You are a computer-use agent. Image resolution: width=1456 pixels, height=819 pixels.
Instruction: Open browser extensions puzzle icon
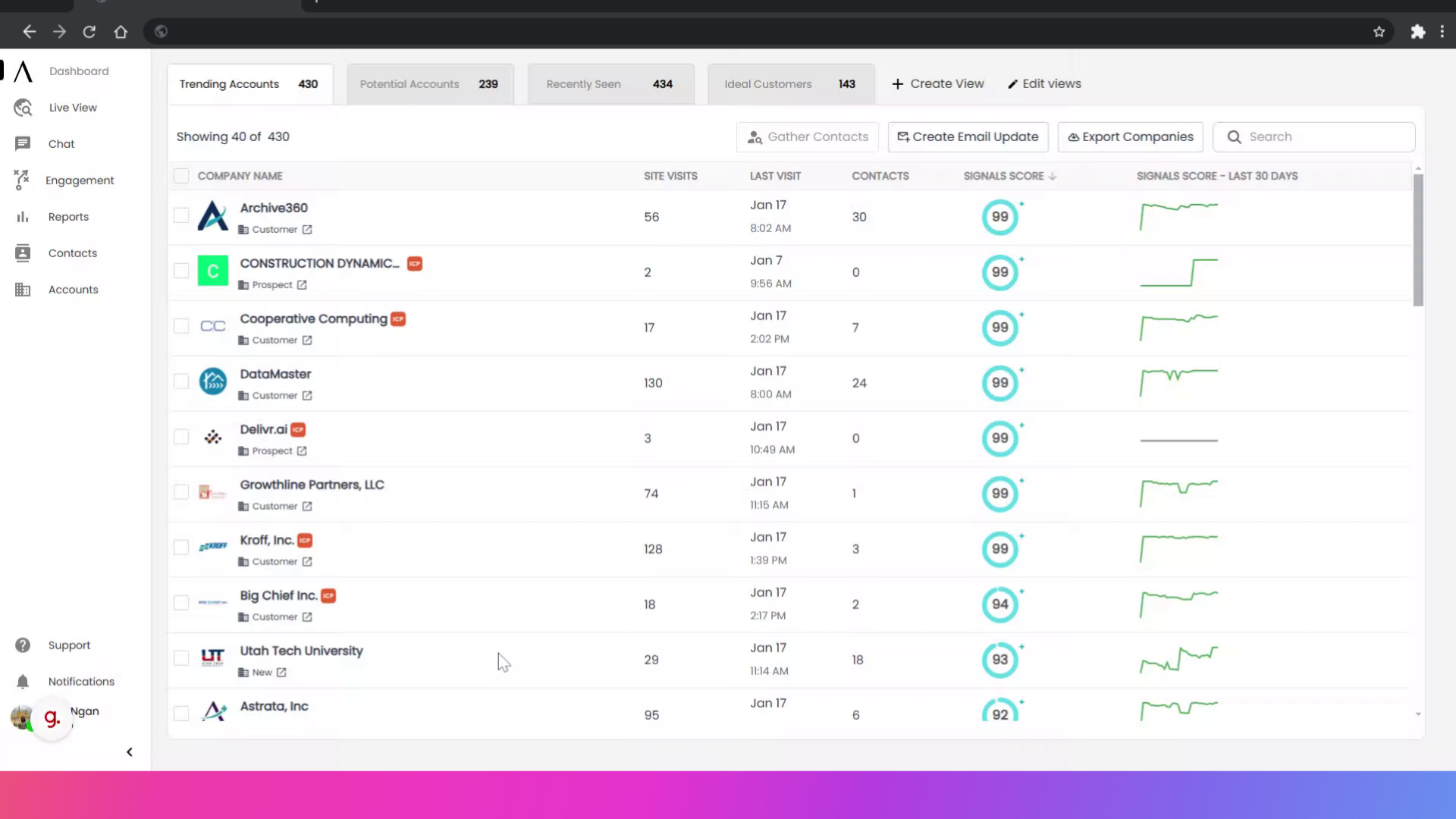[x=1418, y=32]
